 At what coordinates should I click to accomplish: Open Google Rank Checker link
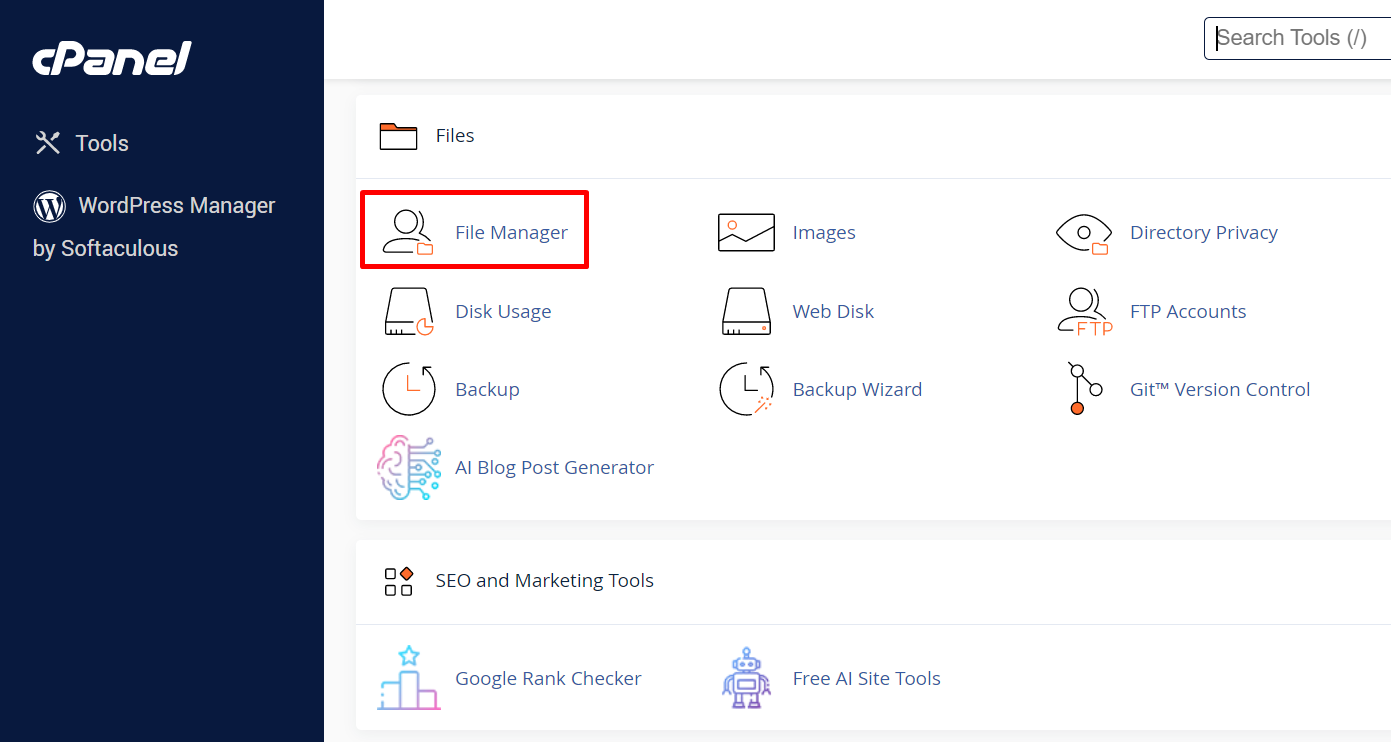548,678
